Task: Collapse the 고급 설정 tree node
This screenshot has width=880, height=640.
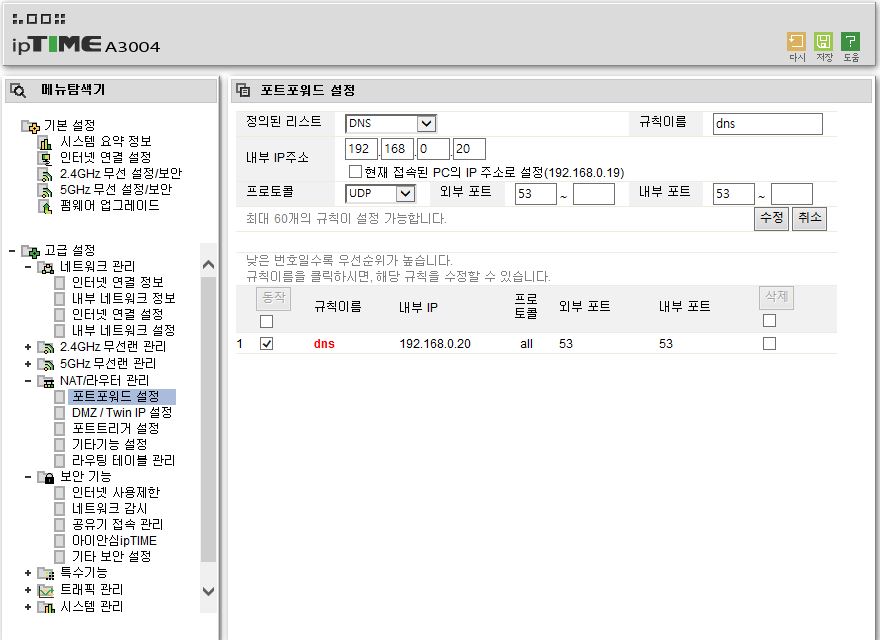Action: pyautogui.click(x=12, y=251)
